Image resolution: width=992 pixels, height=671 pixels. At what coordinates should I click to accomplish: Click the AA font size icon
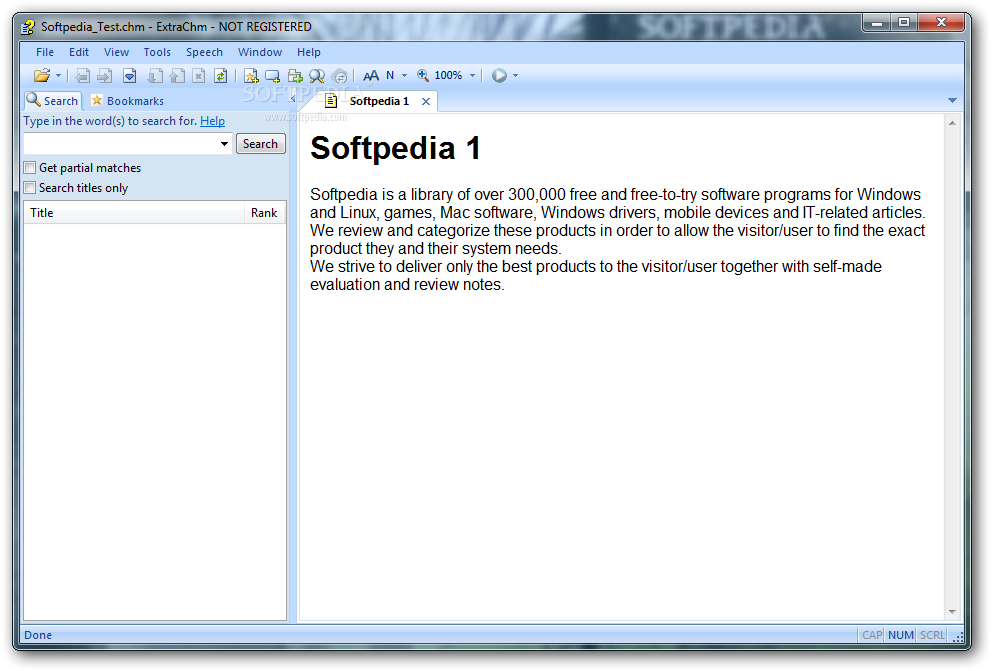371,76
